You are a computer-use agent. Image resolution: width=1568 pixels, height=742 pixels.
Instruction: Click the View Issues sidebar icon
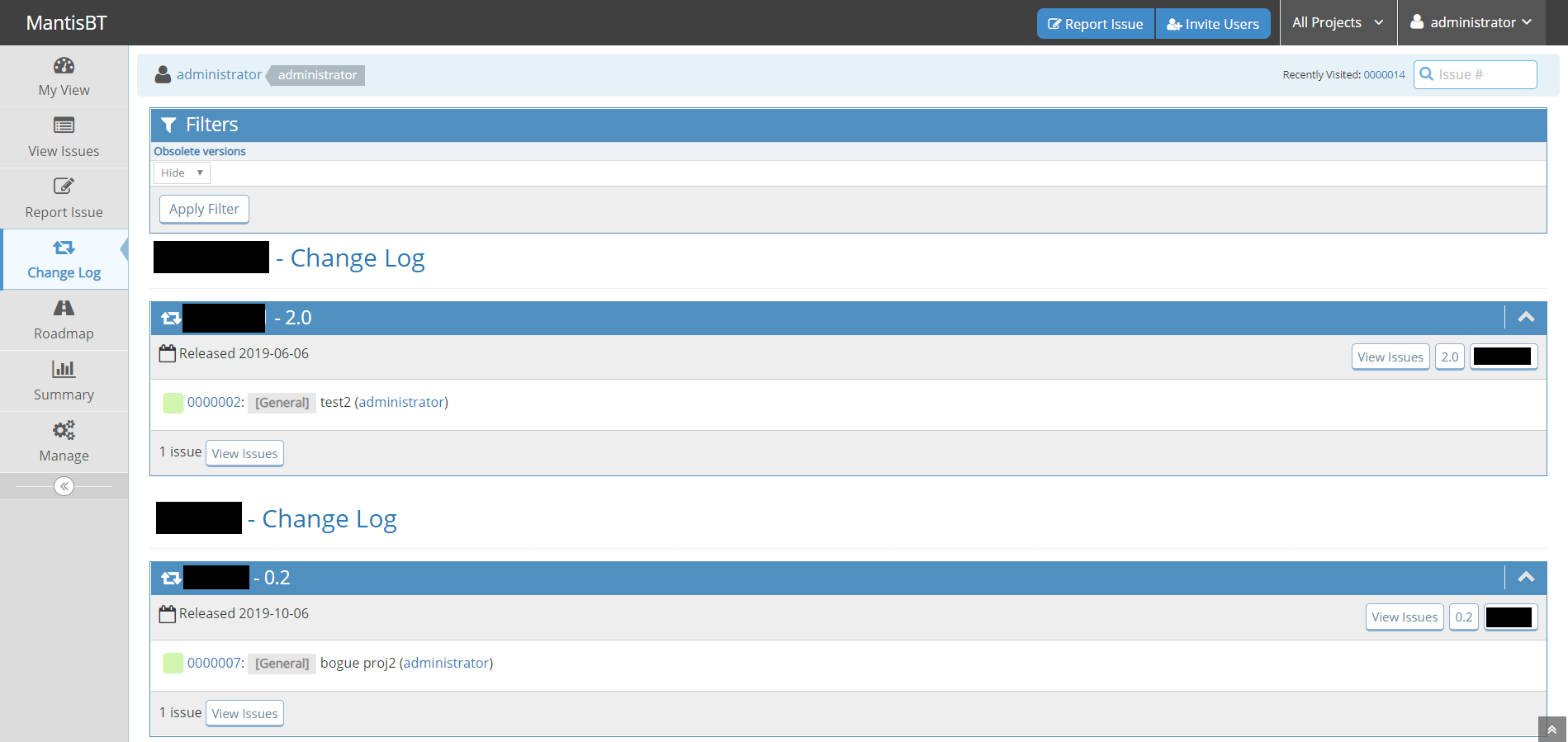pos(64,125)
